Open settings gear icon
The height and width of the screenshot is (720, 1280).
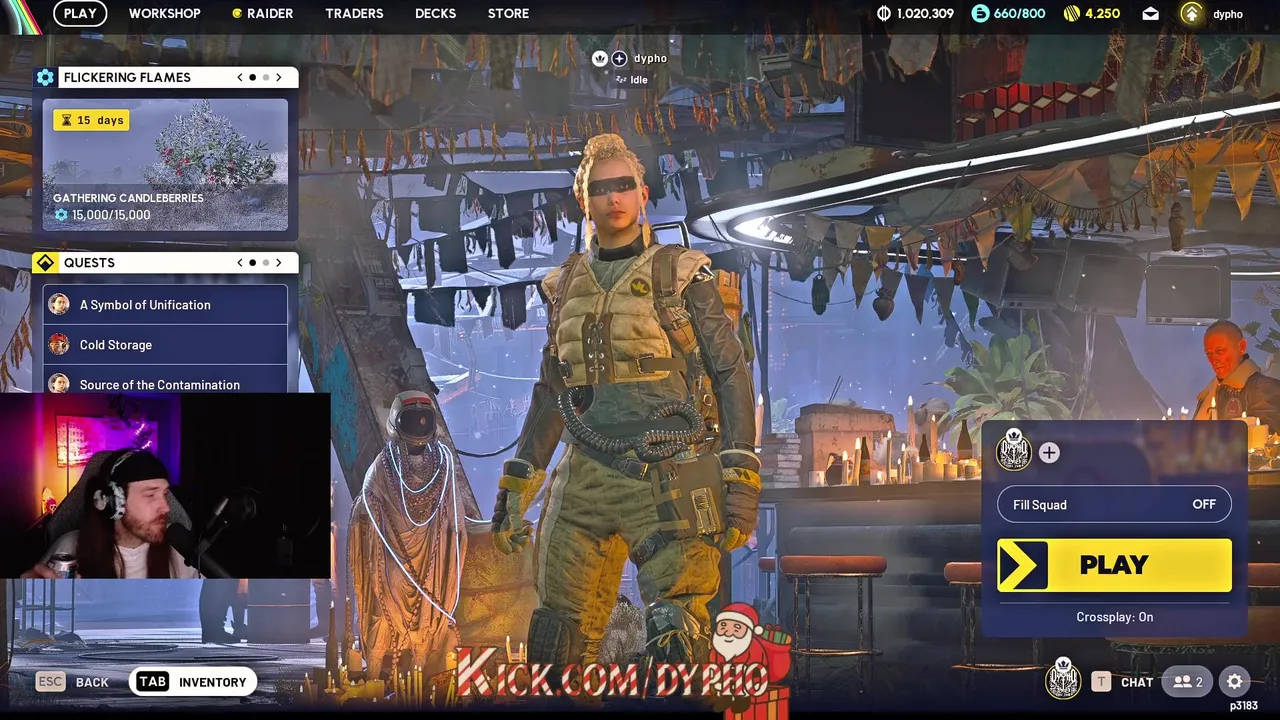(x=1235, y=682)
